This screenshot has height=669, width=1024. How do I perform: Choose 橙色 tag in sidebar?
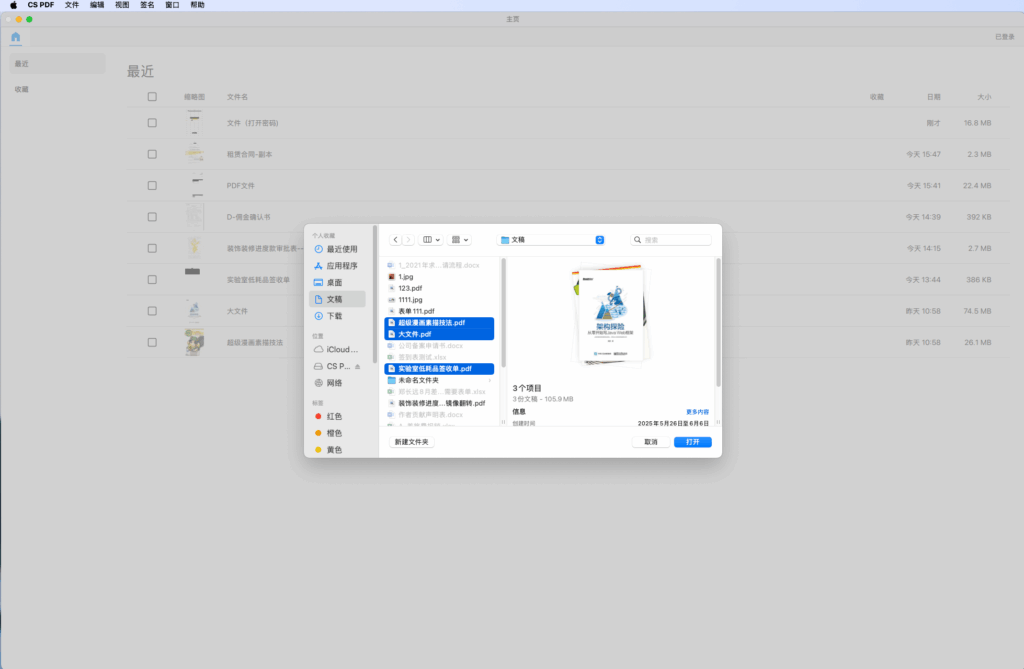pos(336,433)
